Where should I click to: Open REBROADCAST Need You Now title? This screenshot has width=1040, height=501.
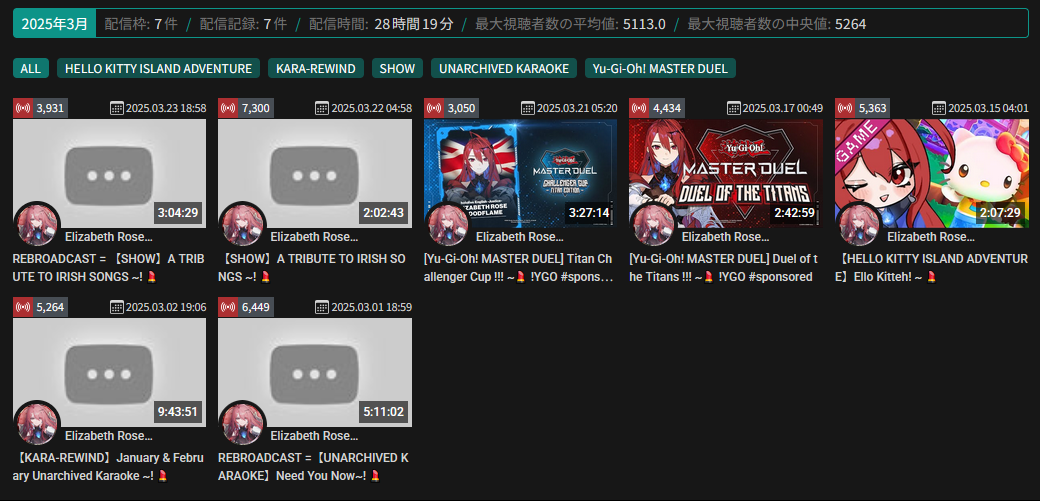click(314, 466)
